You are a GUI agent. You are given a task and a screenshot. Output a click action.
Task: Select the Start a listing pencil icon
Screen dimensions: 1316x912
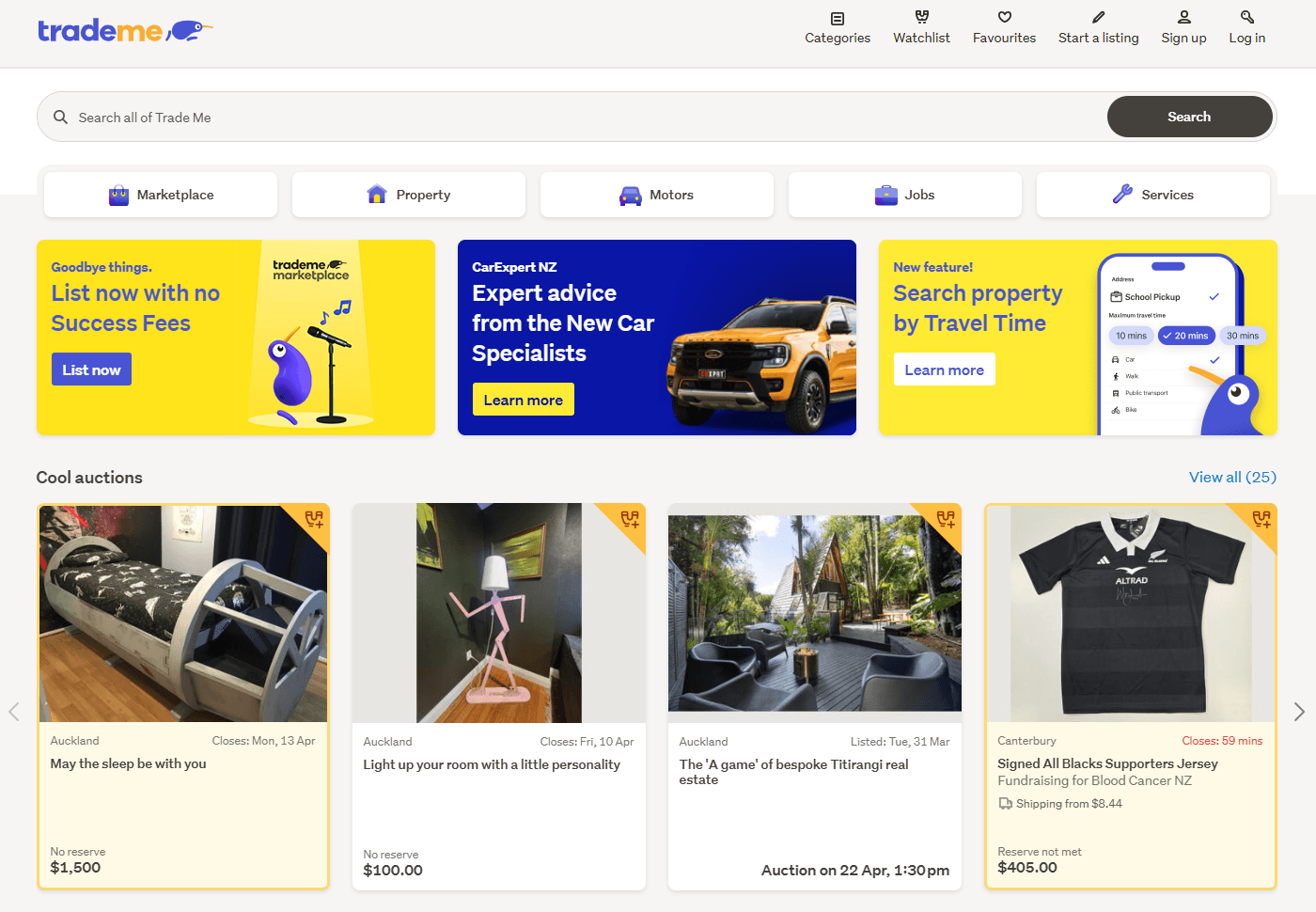[x=1098, y=16]
